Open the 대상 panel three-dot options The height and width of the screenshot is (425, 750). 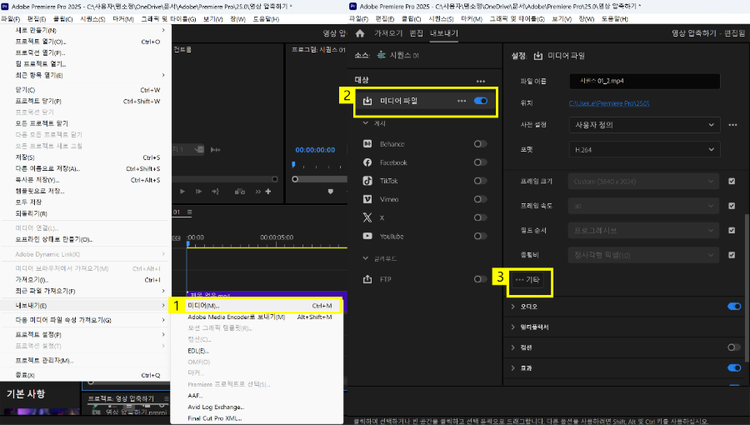click(x=481, y=81)
